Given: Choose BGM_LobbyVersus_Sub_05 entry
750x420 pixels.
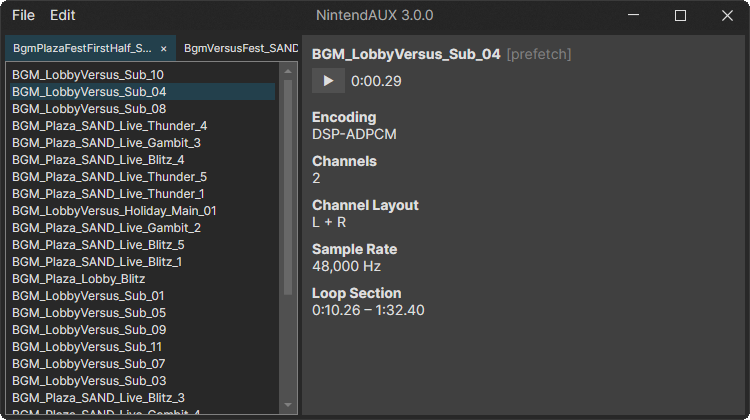Looking at the screenshot, I should click(143, 312).
